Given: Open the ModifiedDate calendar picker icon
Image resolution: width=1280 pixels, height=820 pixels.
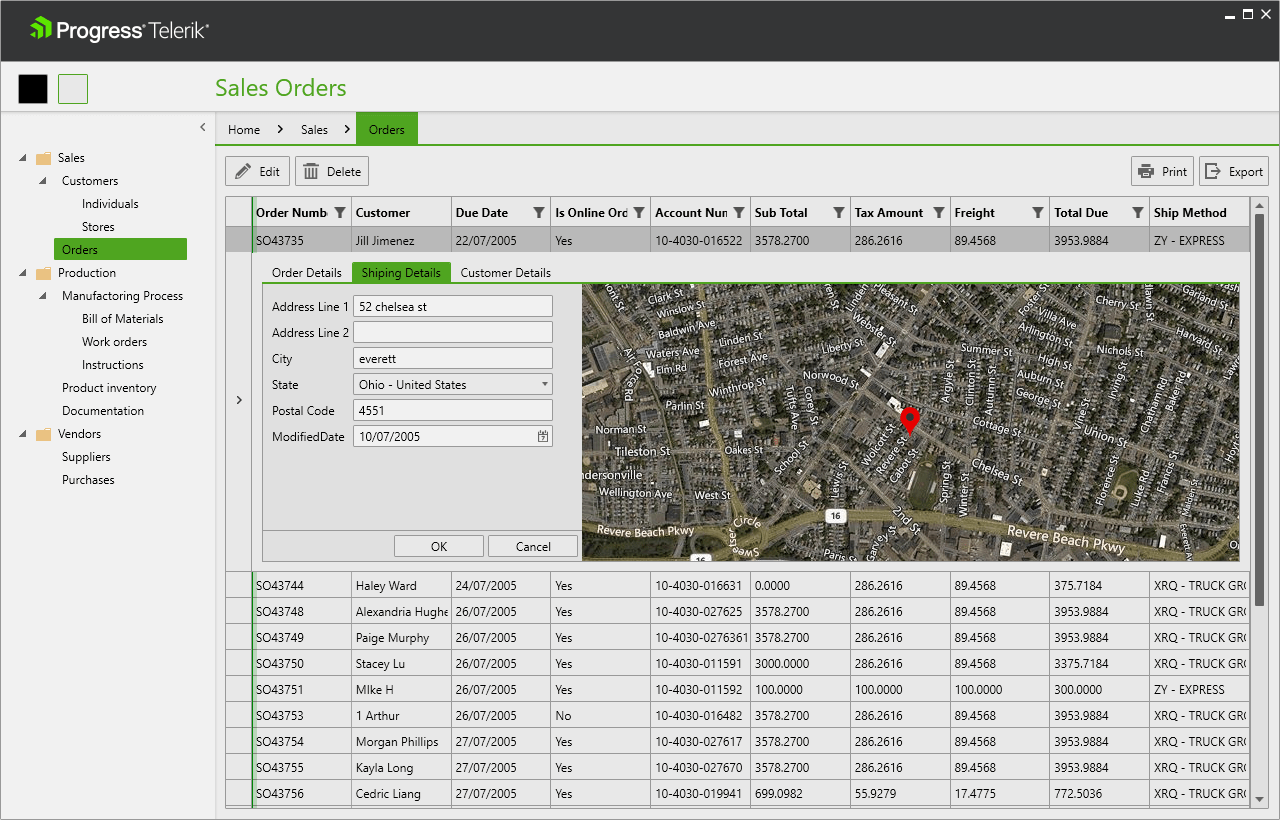Looking at the screenshot, I should point(543,436).
